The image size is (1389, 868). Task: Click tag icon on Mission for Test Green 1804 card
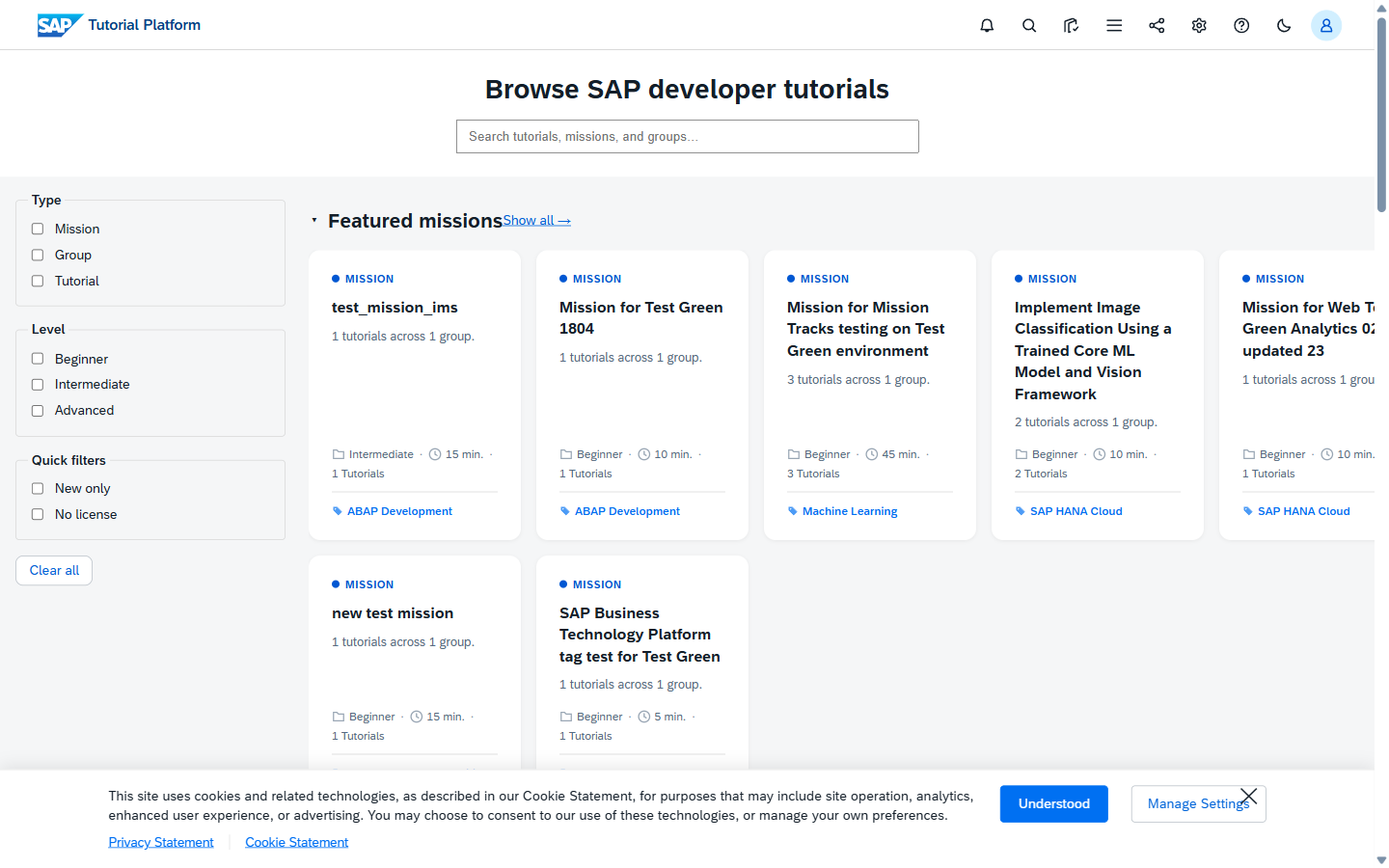tap(565, 511)
